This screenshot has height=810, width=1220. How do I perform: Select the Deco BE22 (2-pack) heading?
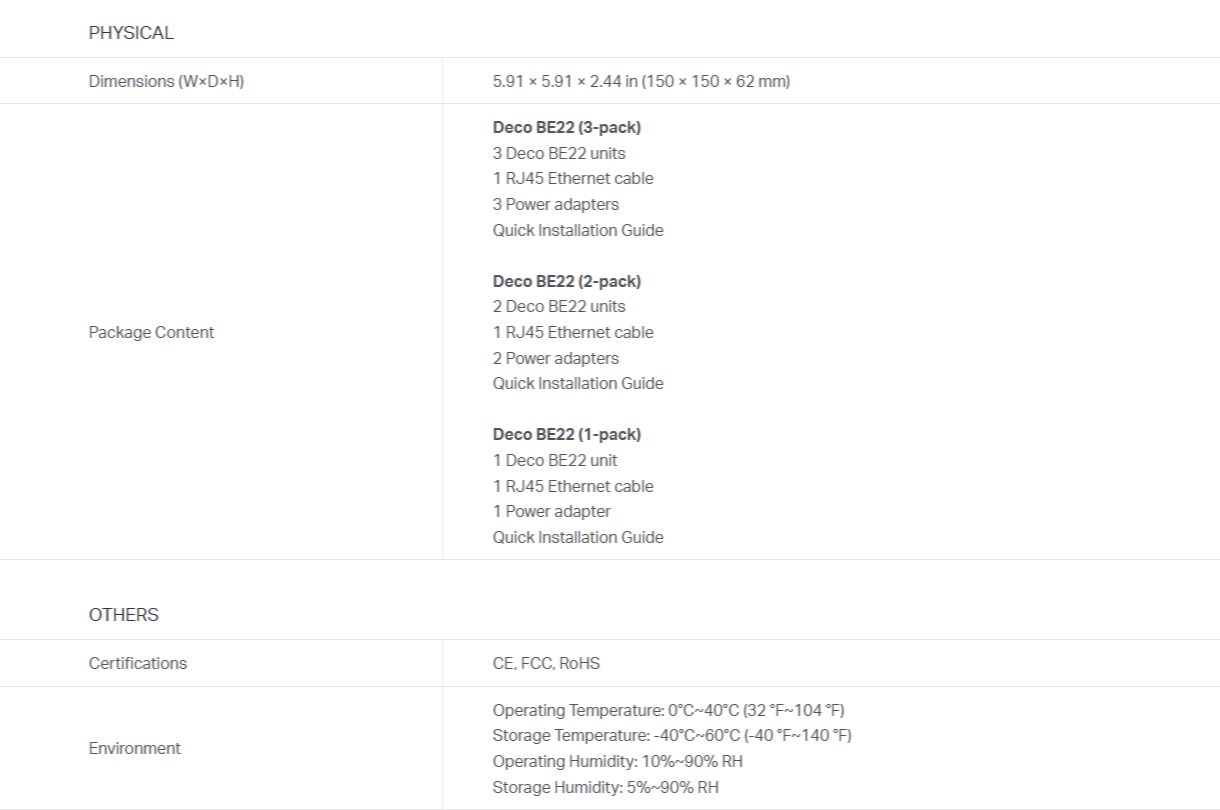coord(567,281)
